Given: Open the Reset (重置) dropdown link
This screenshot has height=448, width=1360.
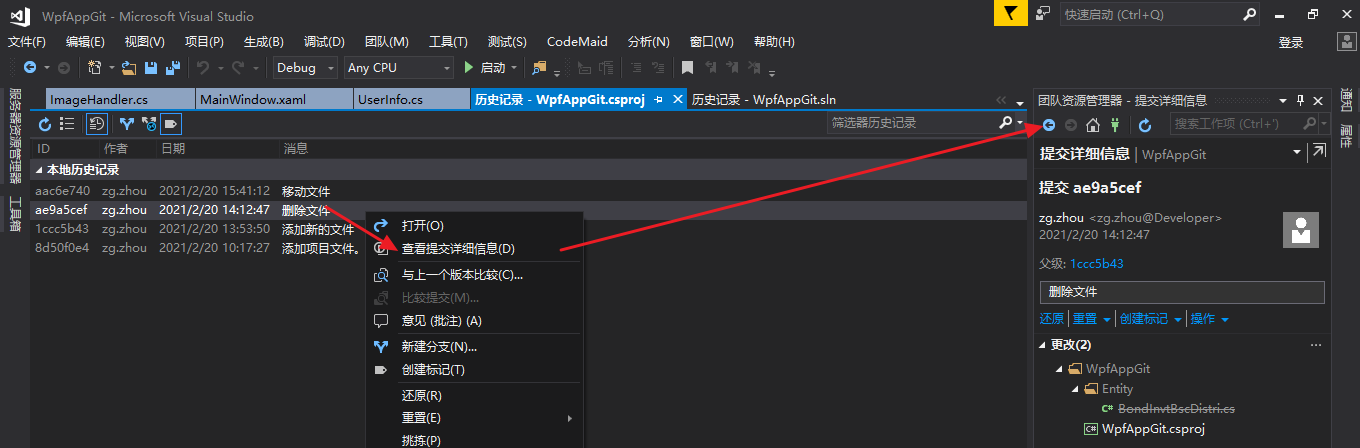Looking at the screenshot, I should point(1091,319).
